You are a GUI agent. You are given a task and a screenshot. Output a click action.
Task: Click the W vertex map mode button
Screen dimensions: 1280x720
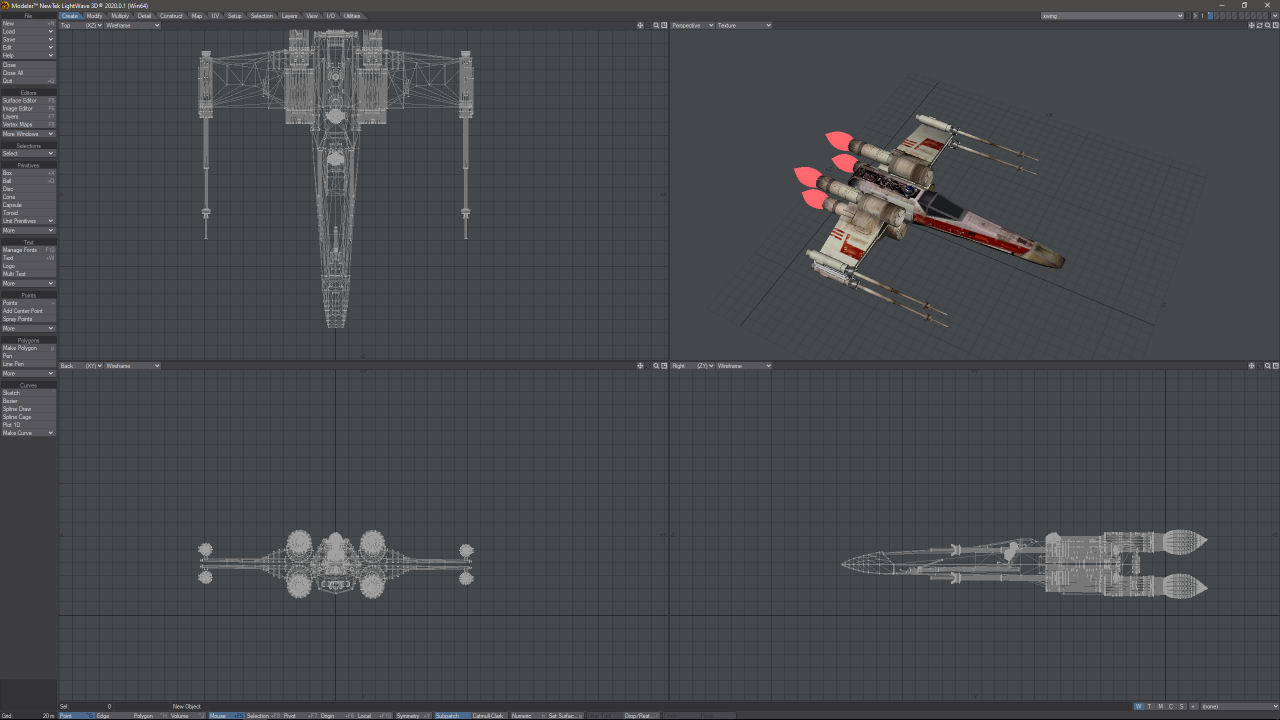click(1138, 707)
